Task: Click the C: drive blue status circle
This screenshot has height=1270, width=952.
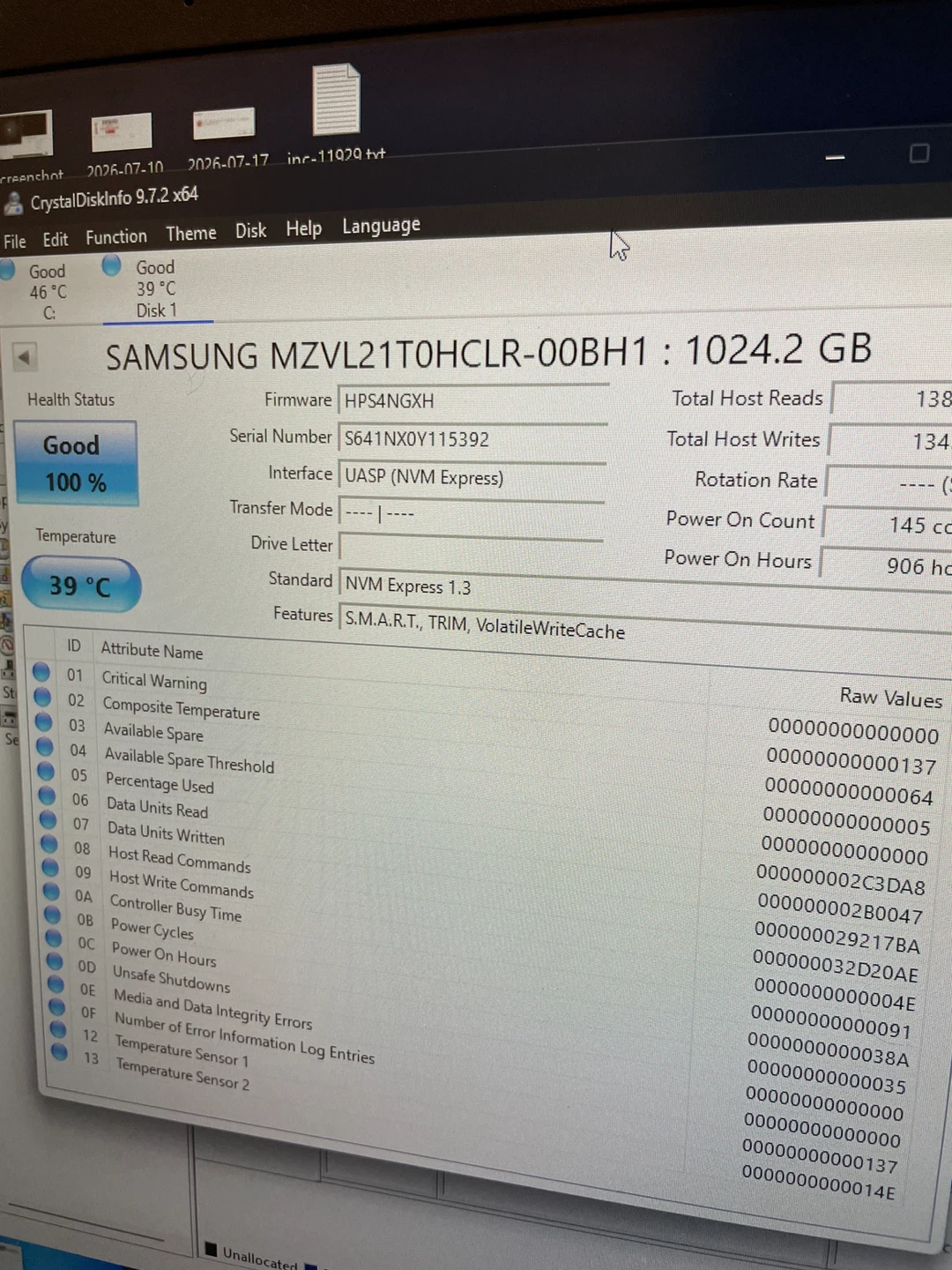Action: [x=6, y=270]
